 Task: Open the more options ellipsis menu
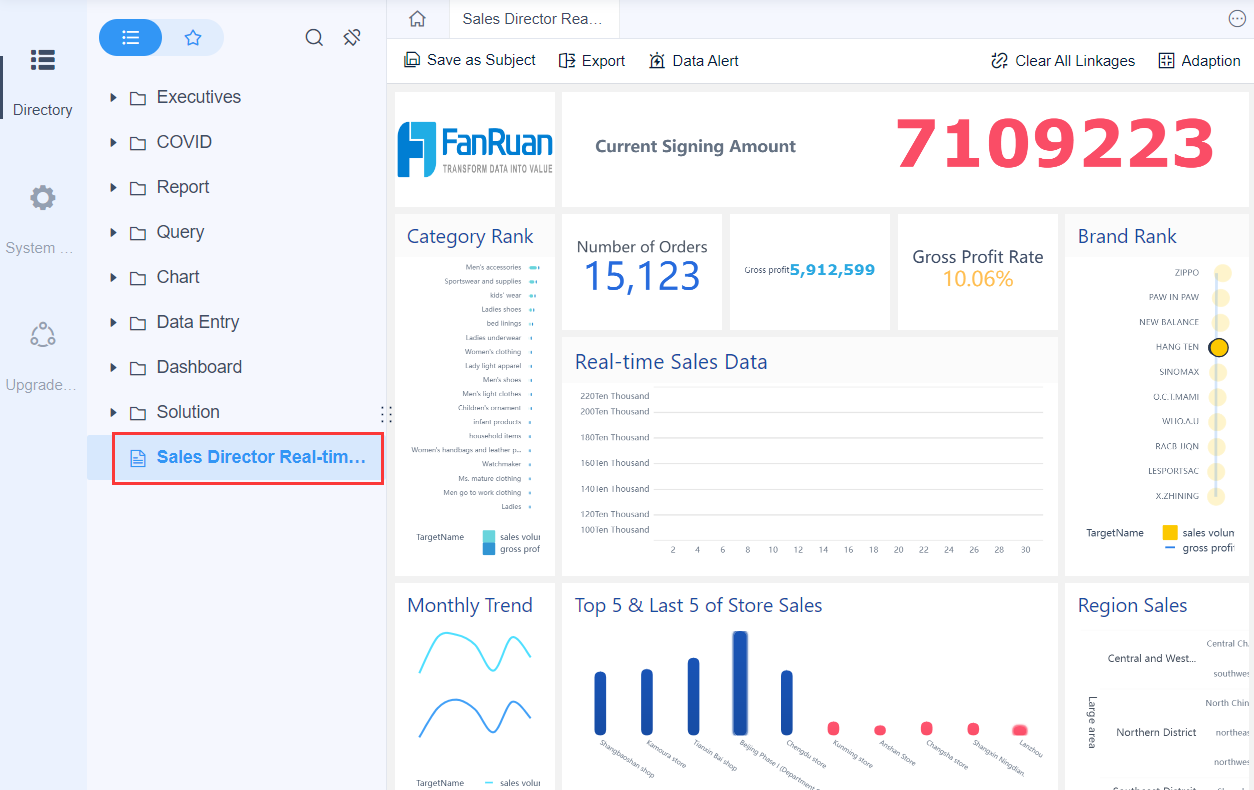click(x=1237, y=18)
